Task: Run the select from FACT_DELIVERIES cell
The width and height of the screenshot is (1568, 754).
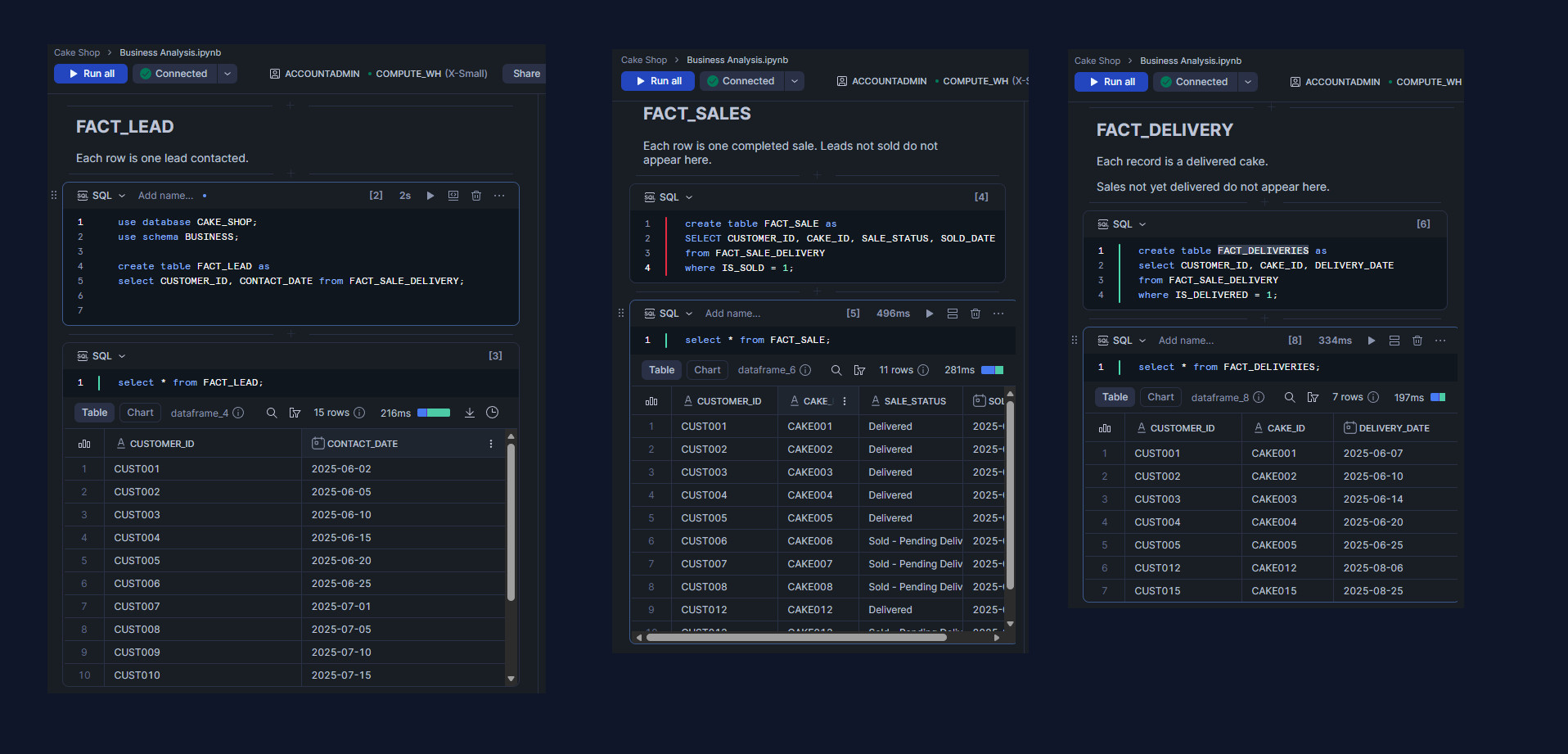Action: 1372,341
